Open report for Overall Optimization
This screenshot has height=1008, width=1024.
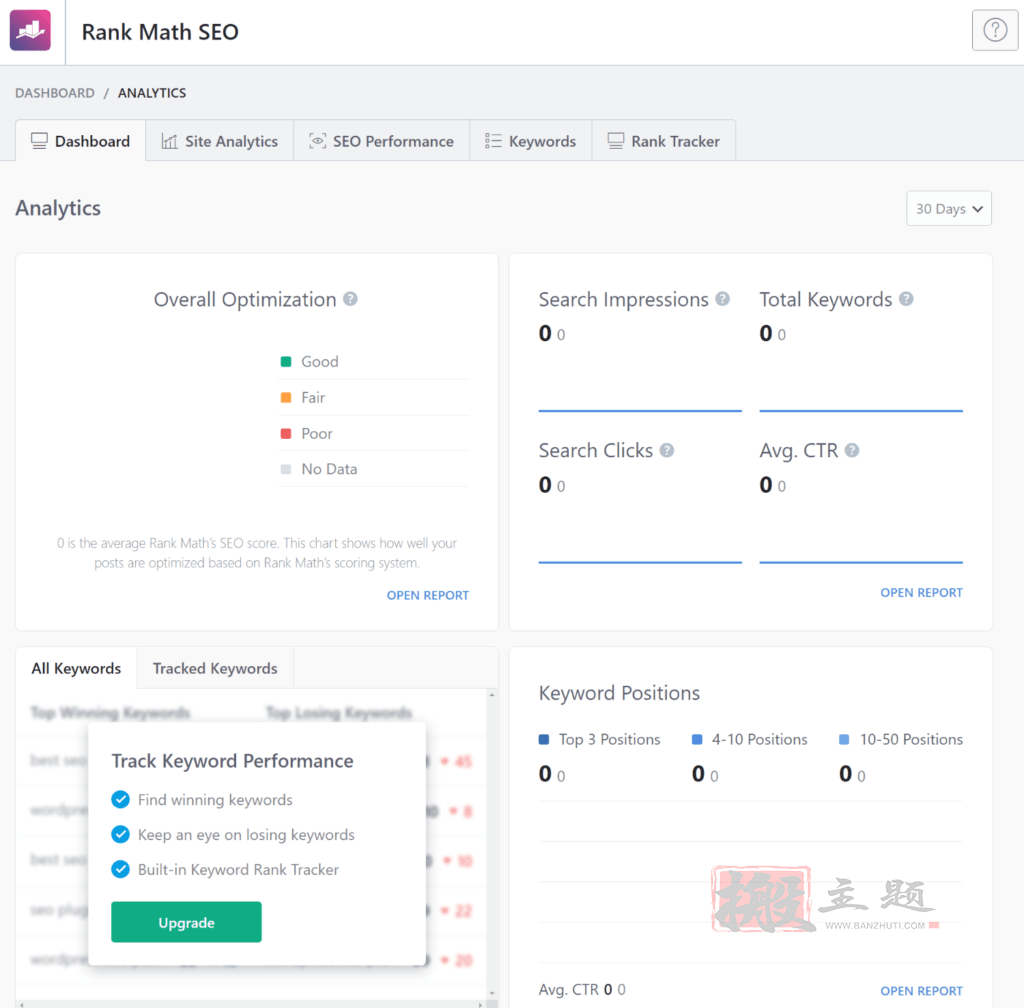click(428, 595)
